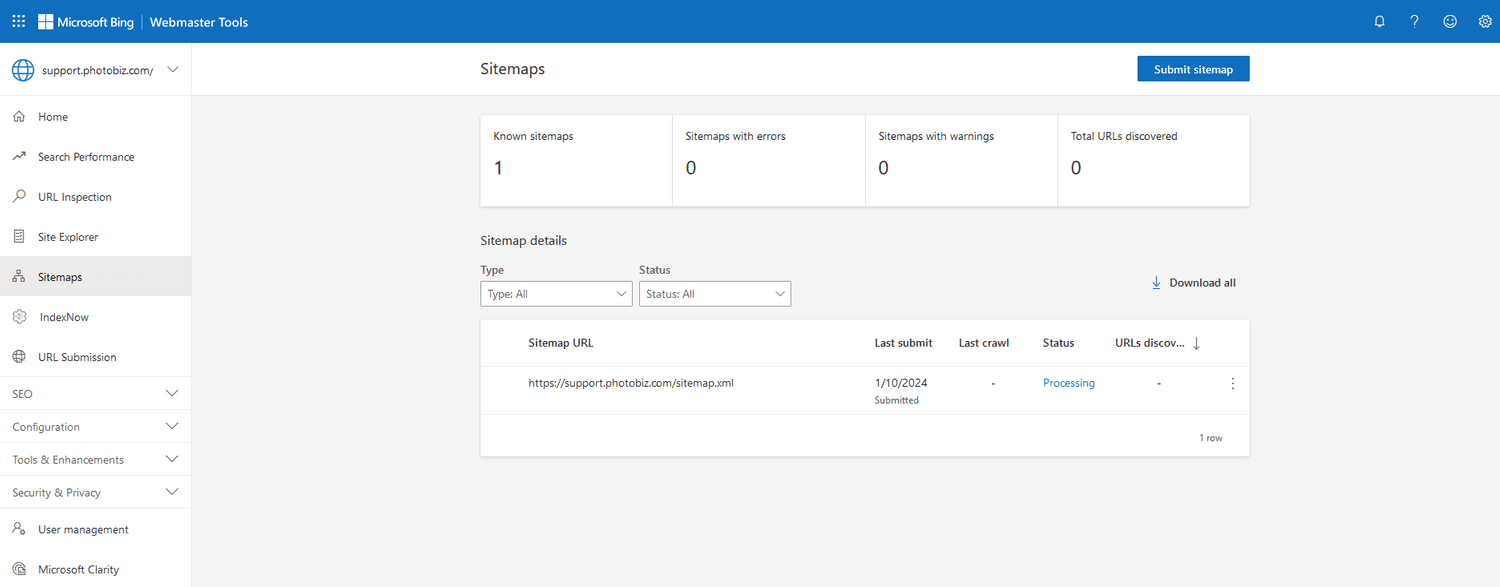
Task: Open the row actions menu for sitemap.xml
Action: [x=1232, y=383]
